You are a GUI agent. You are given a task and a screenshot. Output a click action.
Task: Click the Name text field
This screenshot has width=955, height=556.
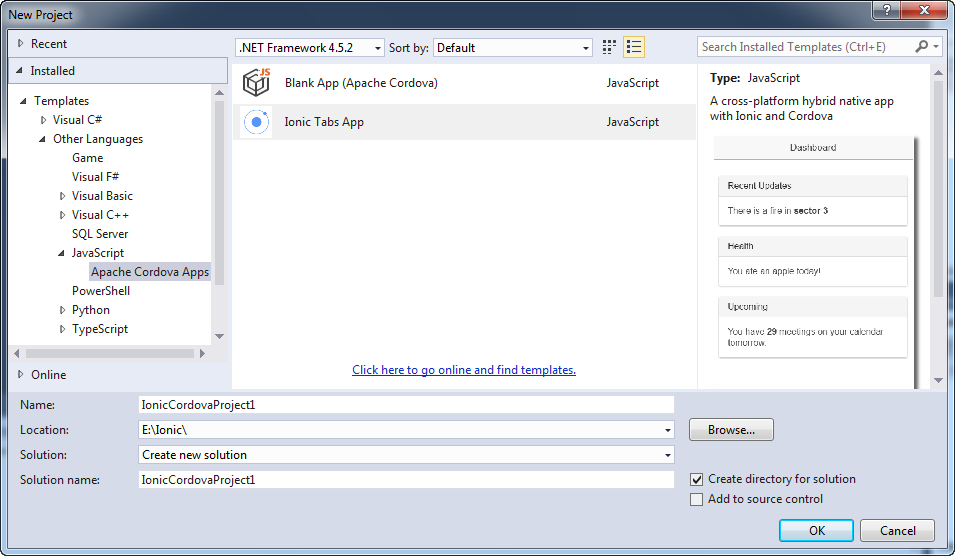[406, 405]
